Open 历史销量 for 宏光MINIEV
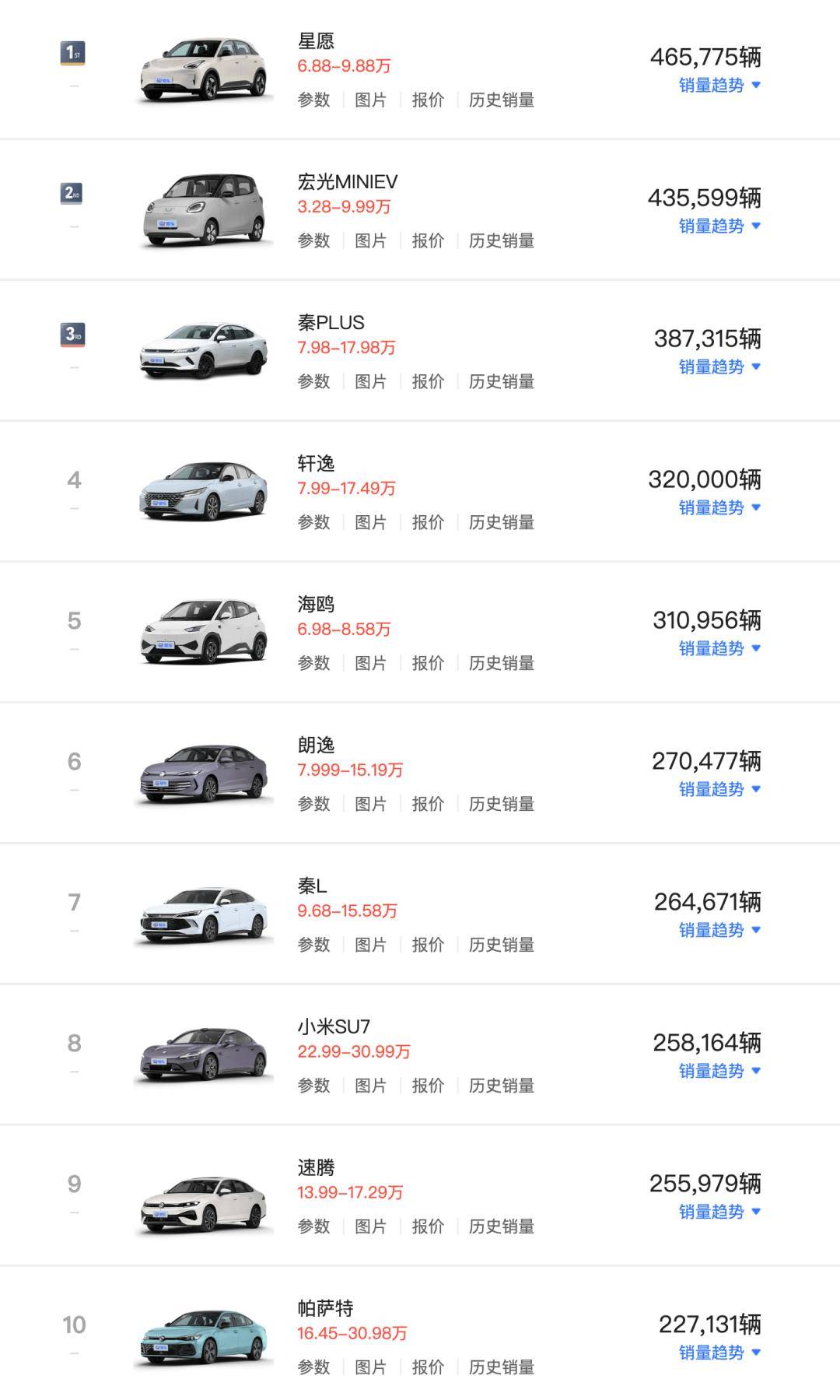The image size is (840, 1400). pyautogui.click(x=502, y=241)
